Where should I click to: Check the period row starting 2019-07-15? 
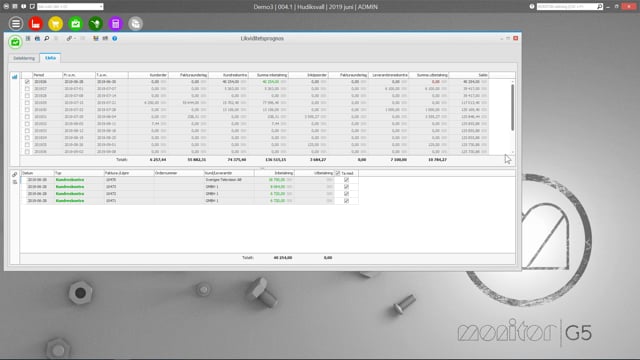tap(27, 102)
